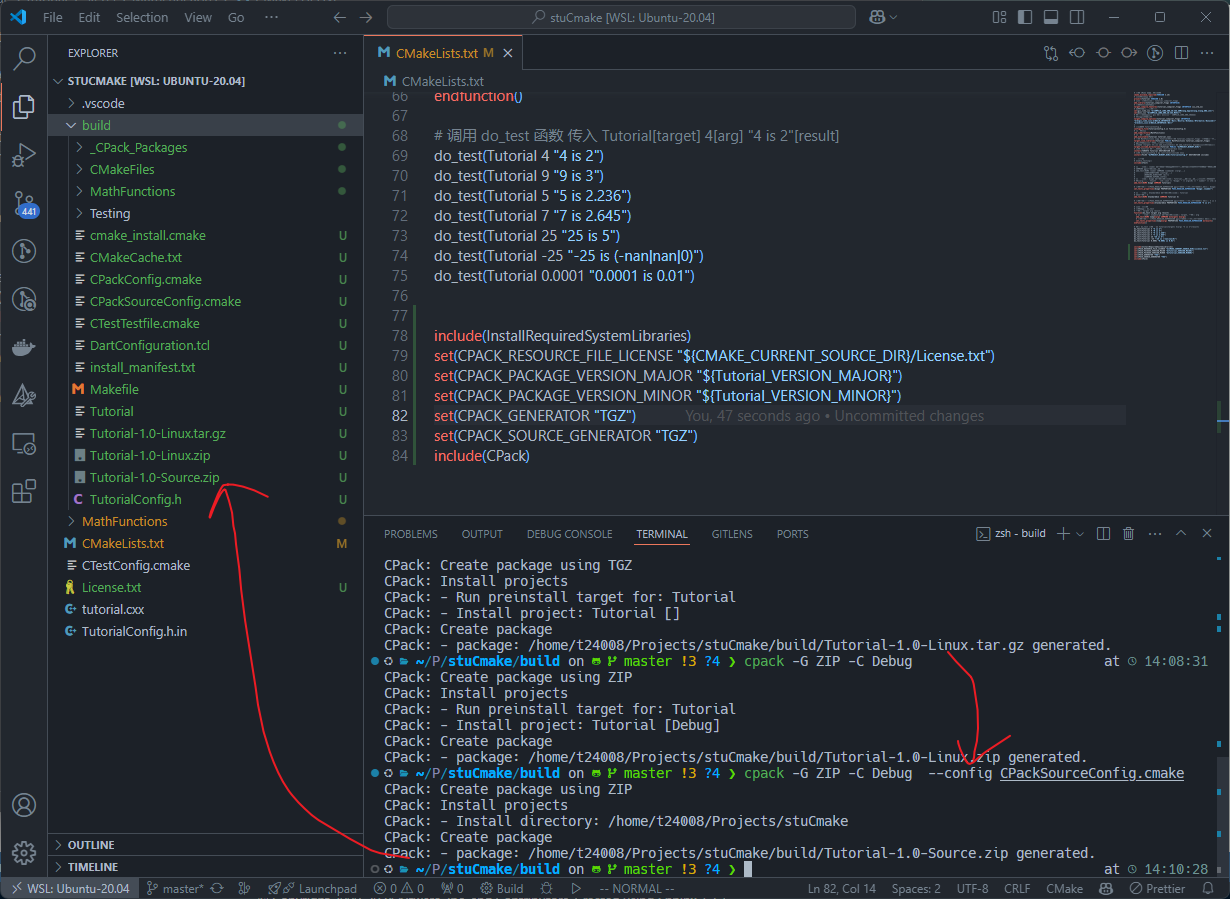
Task: Open the Run and Debug view
Action: (23, 155)
